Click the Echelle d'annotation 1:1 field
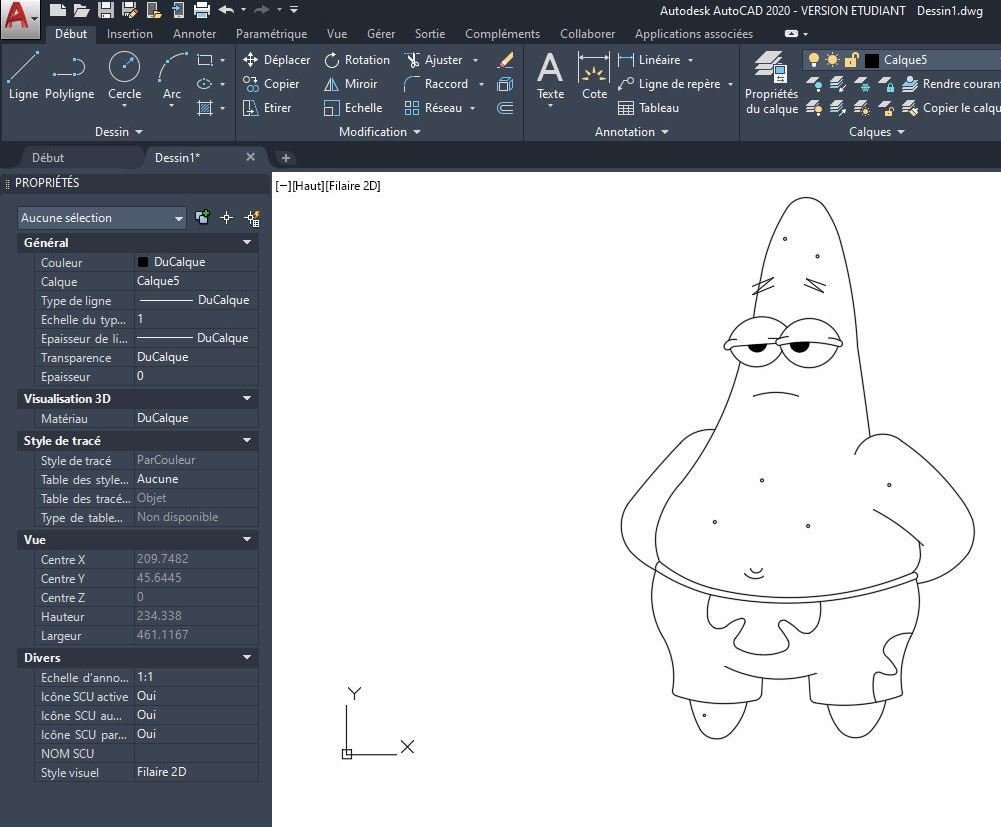Image resolution: width=1001 pixels, height=827 pixels. point(195,677)
